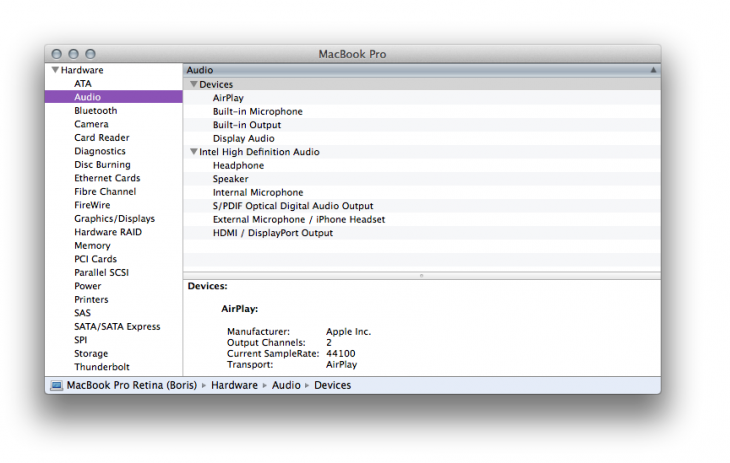This screenshot has height=463, width=730.
Task: Pick S/PDIF Optical Digital Audio Output
Action: [x=422, y=206]
